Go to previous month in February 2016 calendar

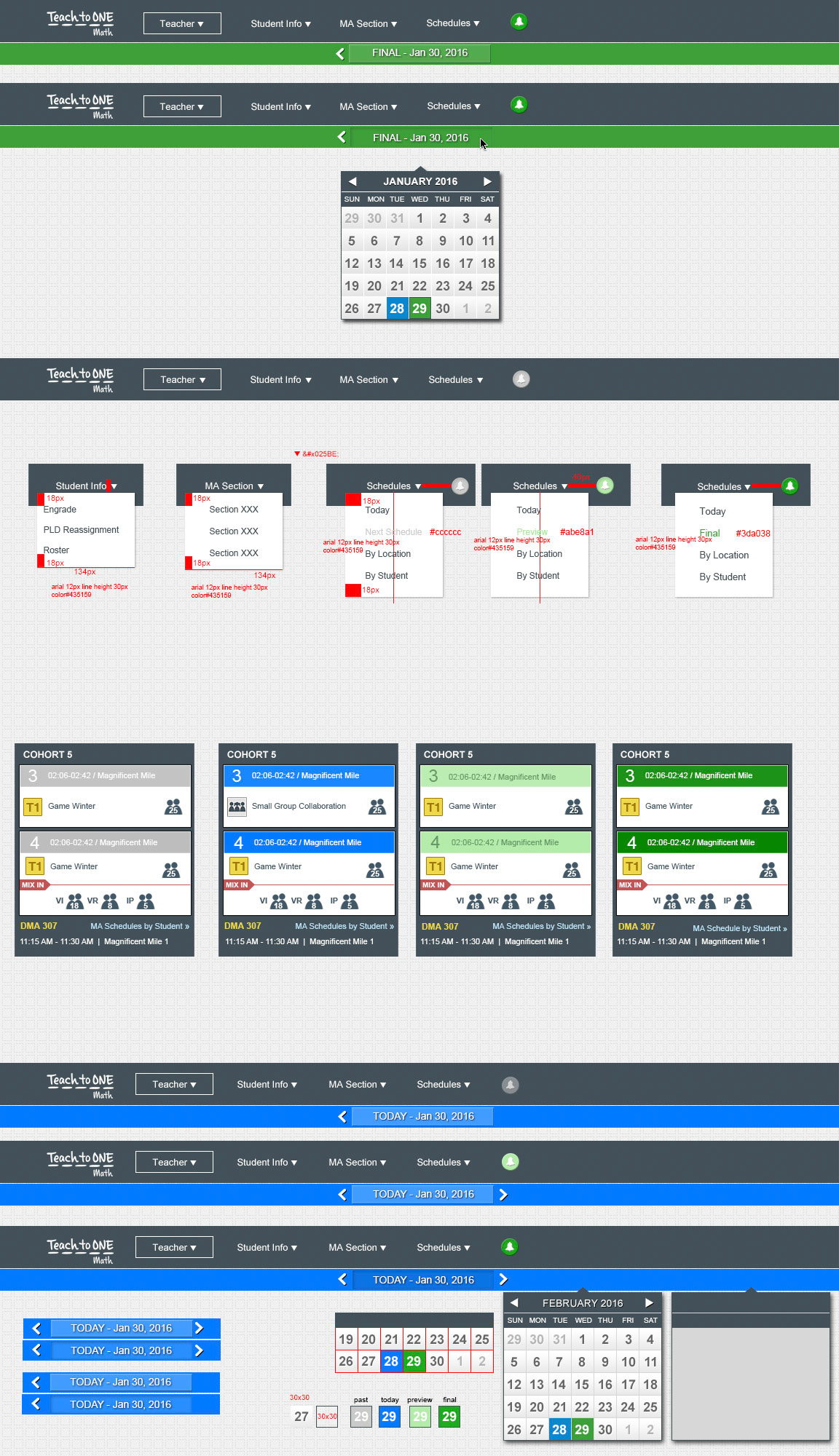(514, 1302)
